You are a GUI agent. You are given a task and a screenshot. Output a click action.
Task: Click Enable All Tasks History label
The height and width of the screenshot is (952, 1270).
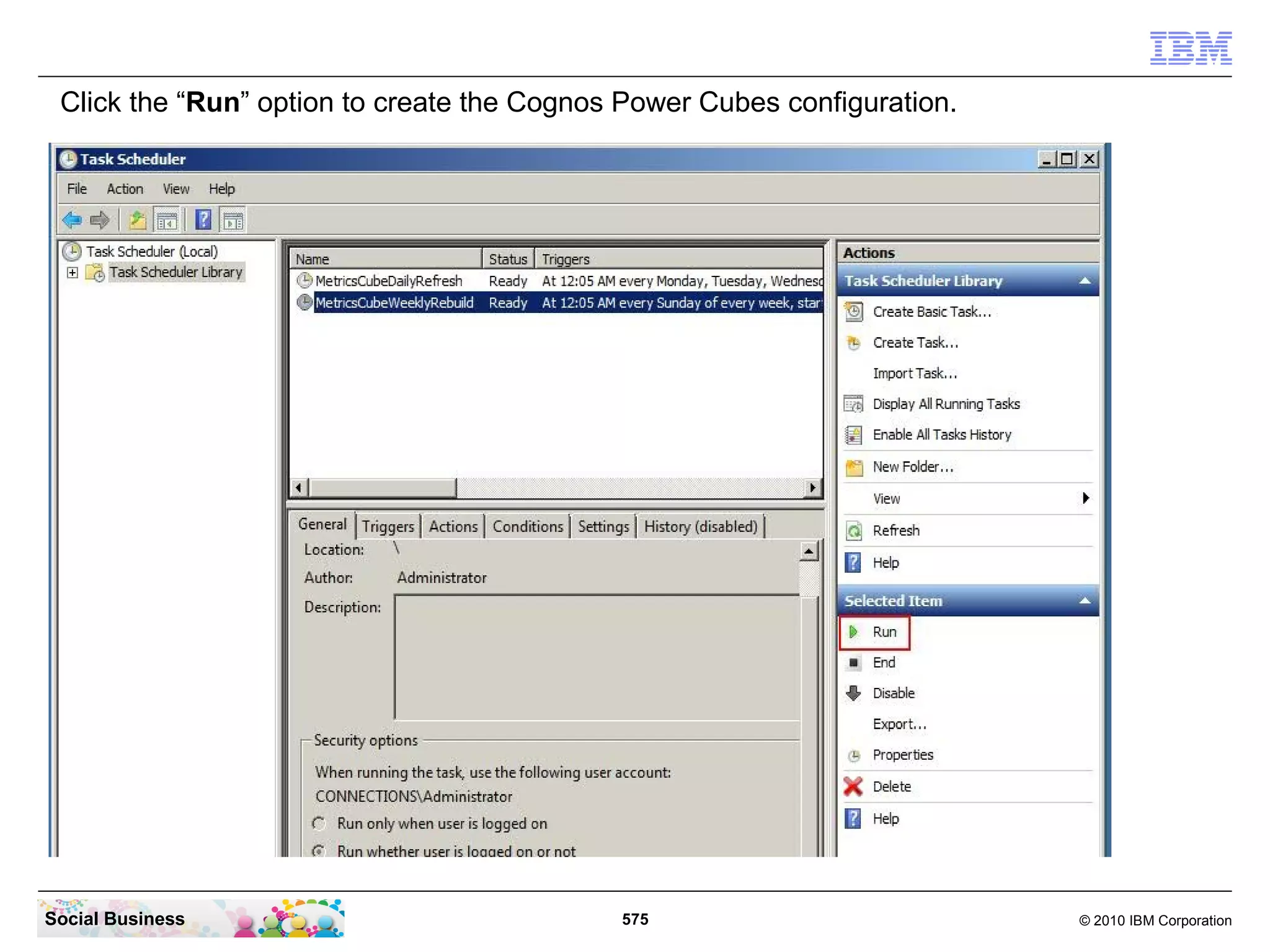[x=942, y=434]
